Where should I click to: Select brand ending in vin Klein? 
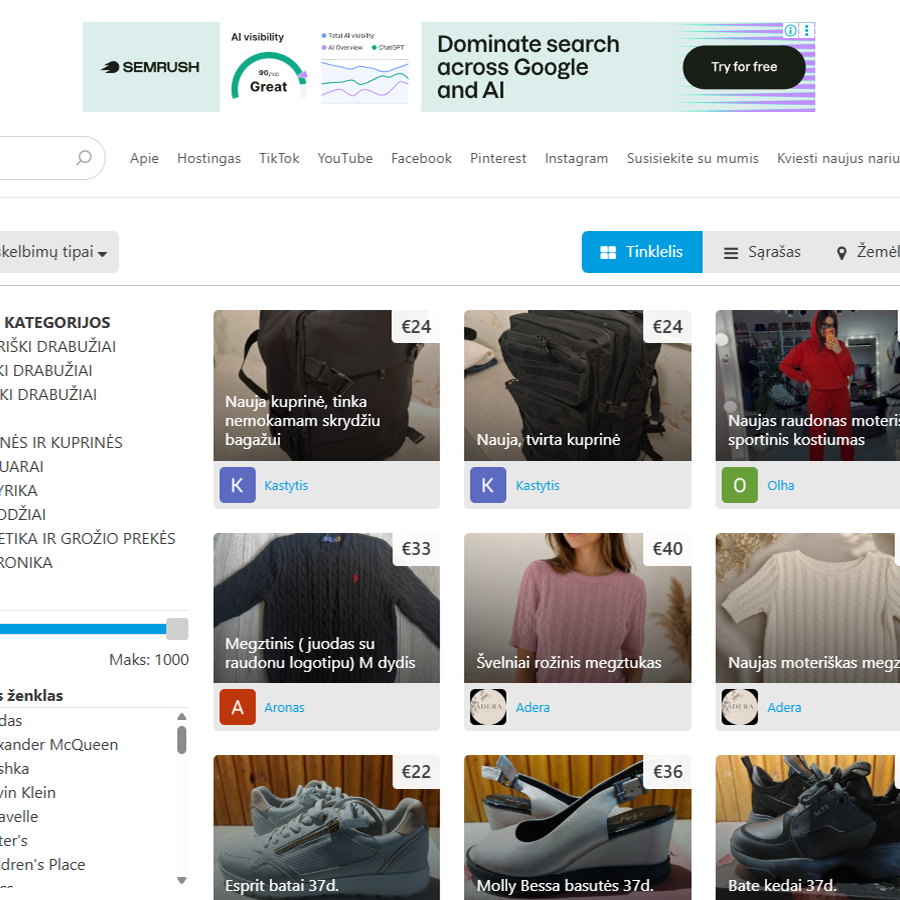[28, 793]
